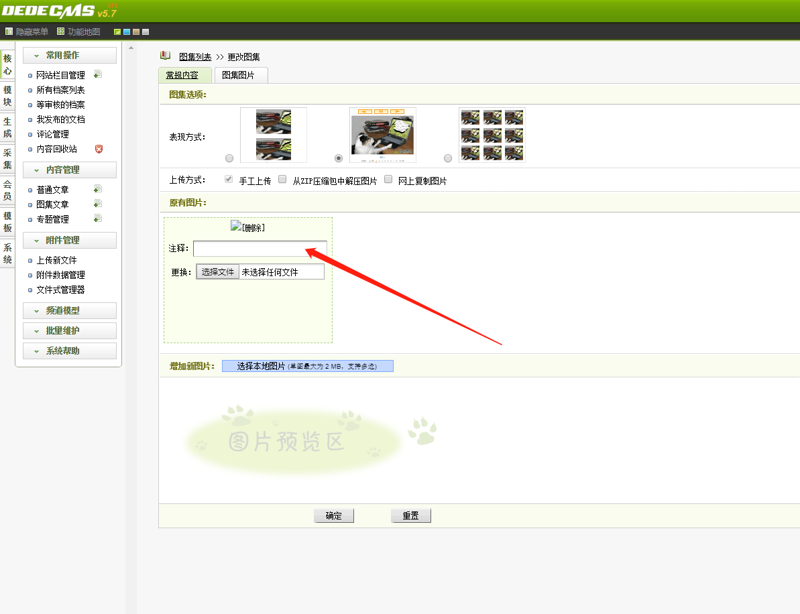Viewport: 800px width, 614px height.
Task: Click the 注释 text input field
Action: pyautogui.click(x=259, y=248)
